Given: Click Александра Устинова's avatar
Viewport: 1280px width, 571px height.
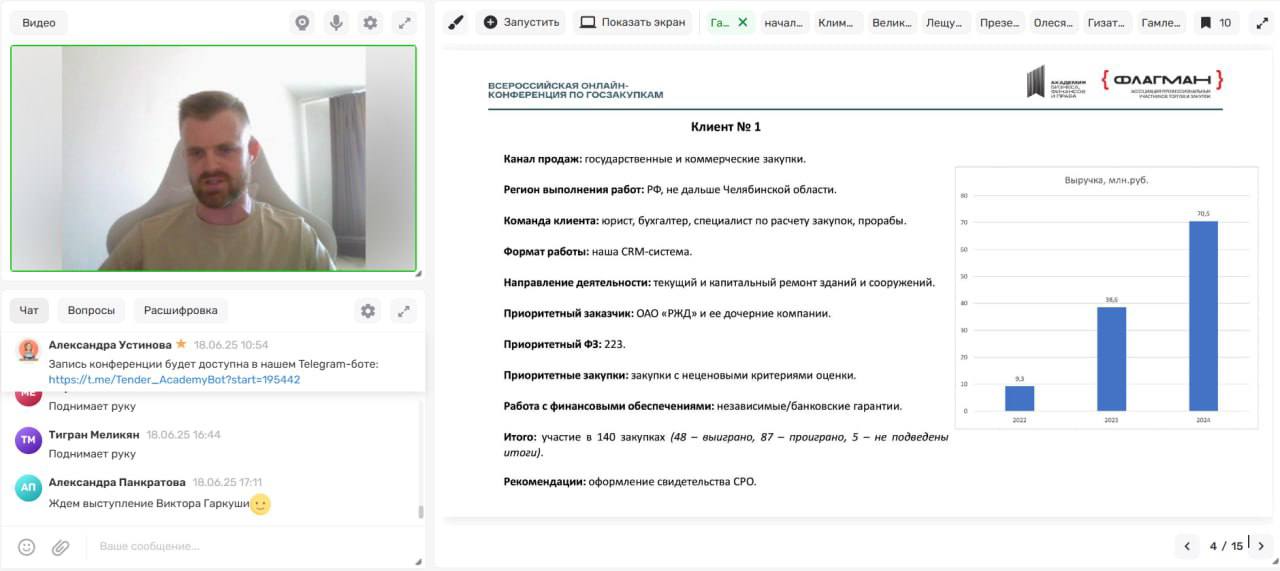Looking at the screenshot, I should point(28,349).
